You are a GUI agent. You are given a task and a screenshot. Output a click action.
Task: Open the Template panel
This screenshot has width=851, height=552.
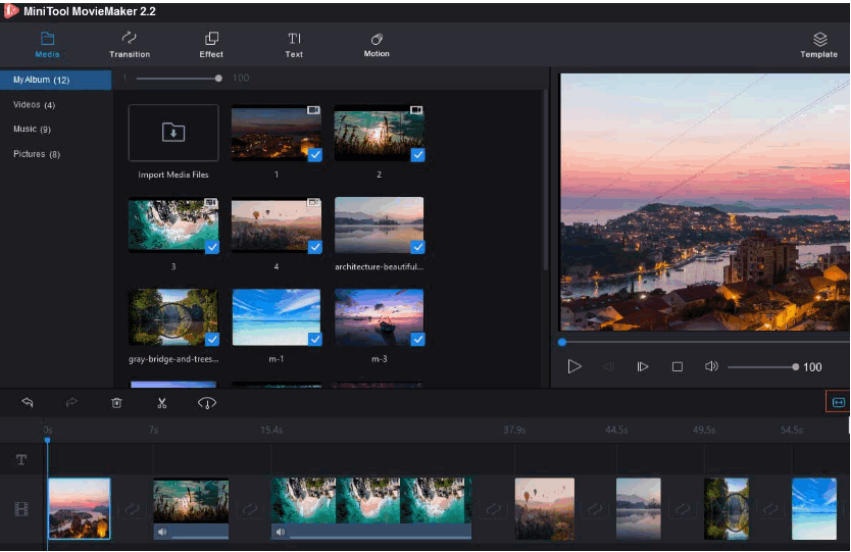tap(819, 45)
